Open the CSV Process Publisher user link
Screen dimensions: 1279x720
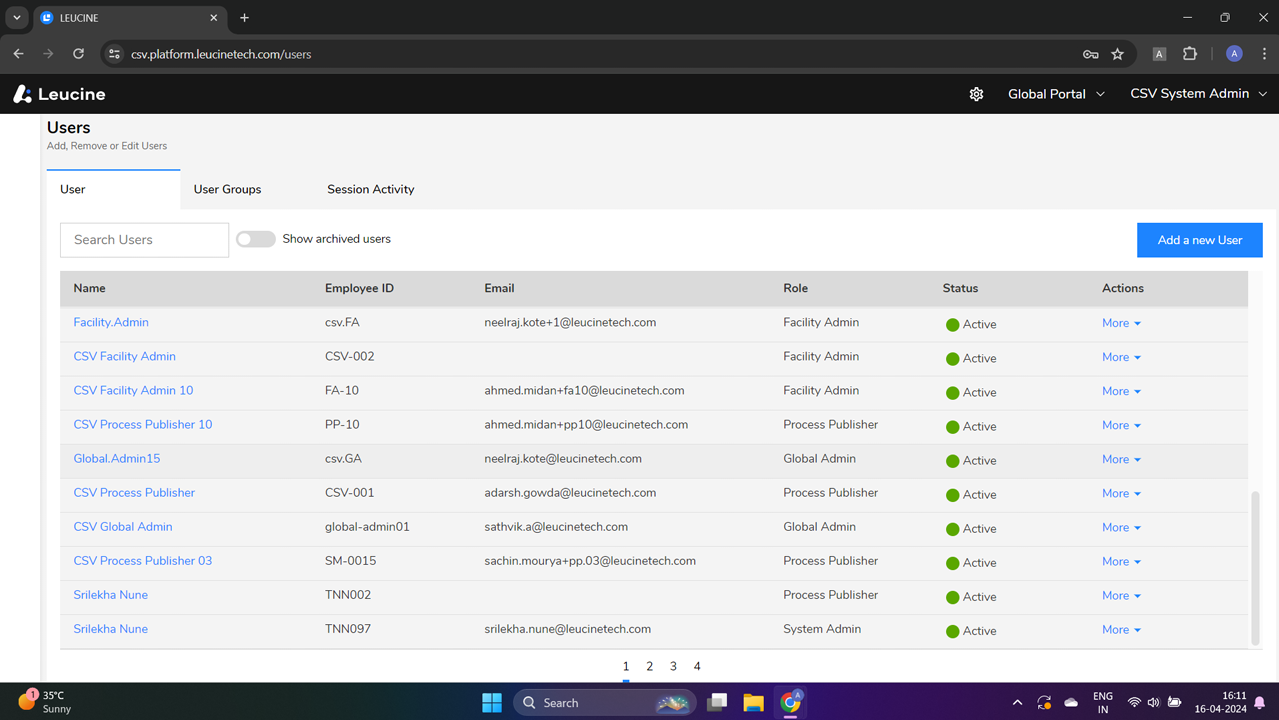click(x=134, y=492)
